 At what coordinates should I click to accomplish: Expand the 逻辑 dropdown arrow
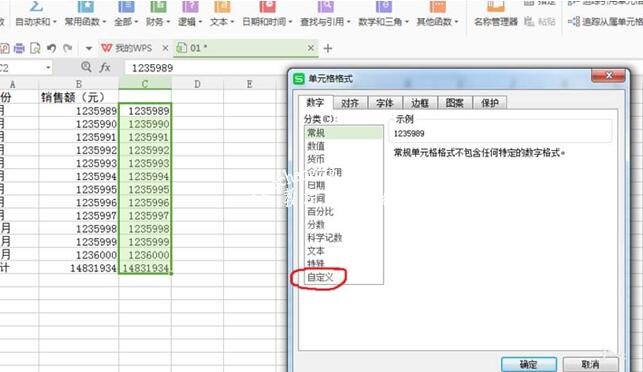[200, 22]
